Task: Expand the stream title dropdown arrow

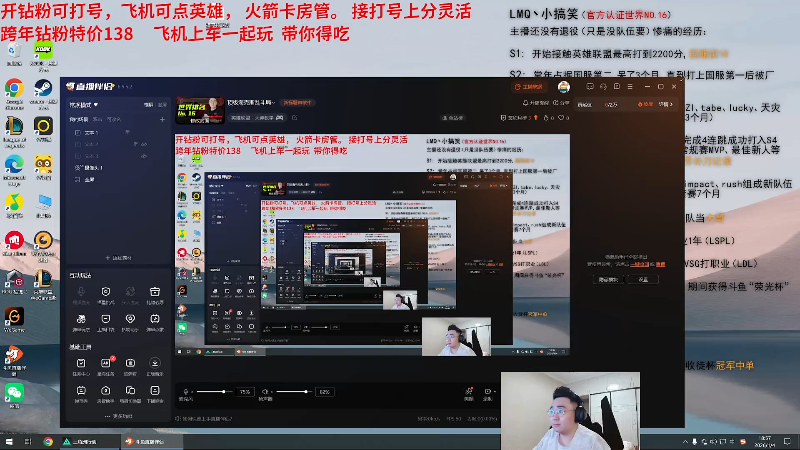Action: pyautogui.click(x=273, y=103)
